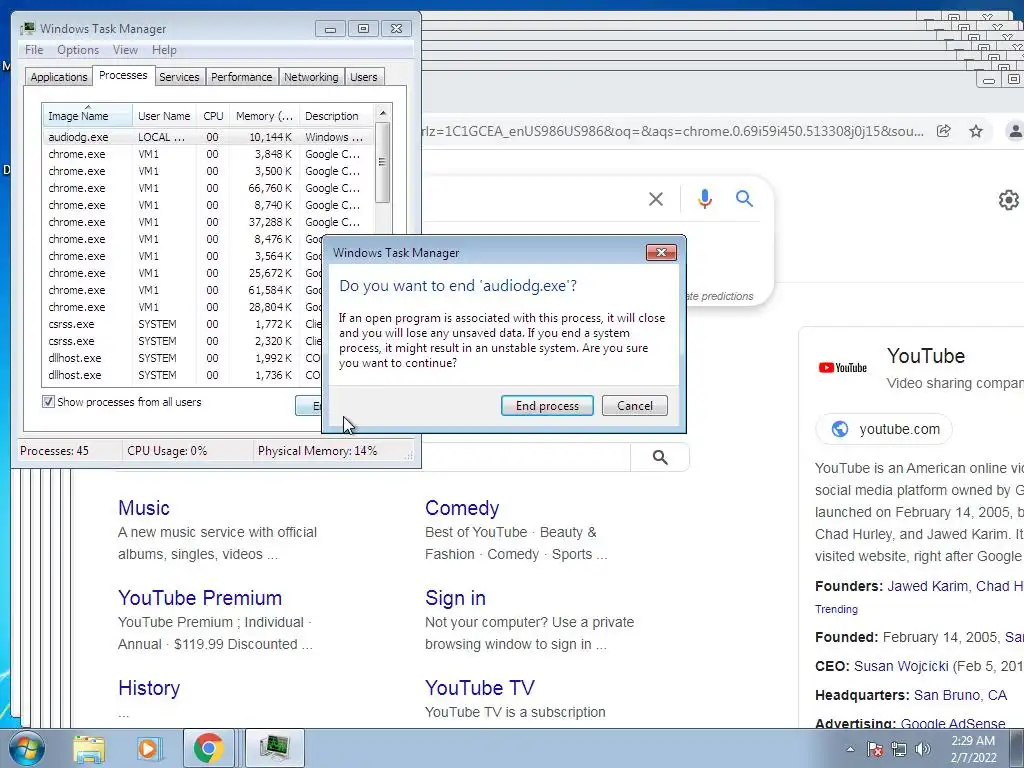Select csrss.exe row using 1,772 K

183,324
